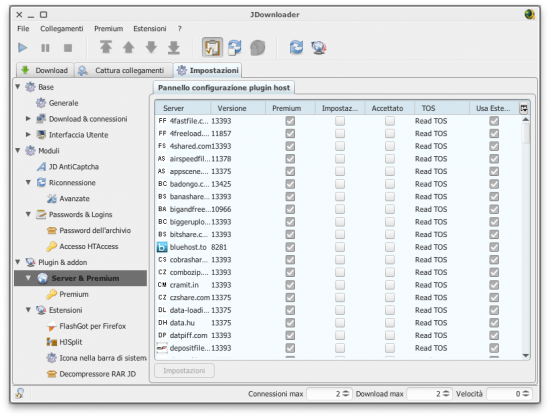Open table column chooser icon
The height and width of the screenshot is (417, 550).
pos(524,108)
